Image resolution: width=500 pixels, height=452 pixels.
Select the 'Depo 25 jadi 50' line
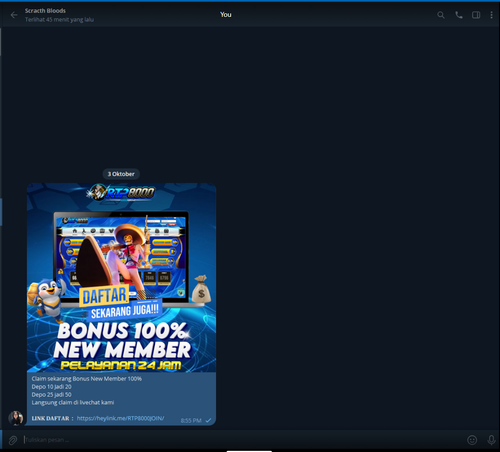click(51, 395)
